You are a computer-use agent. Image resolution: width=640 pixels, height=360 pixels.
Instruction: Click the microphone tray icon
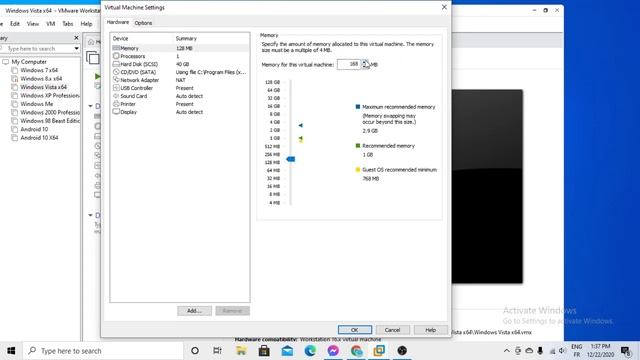tap(540, 351)
